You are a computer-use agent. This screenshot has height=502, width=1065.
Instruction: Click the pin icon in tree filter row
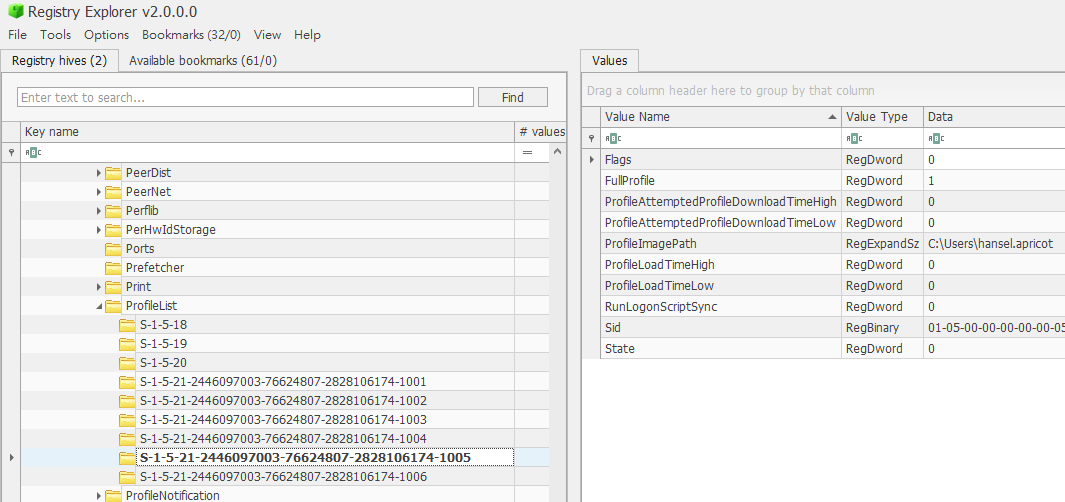point(11,153)
